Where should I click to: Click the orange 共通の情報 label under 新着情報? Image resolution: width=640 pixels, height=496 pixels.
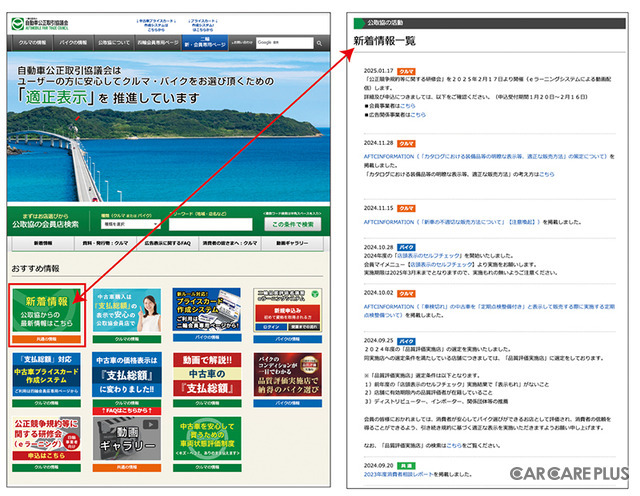coord(47,339)
